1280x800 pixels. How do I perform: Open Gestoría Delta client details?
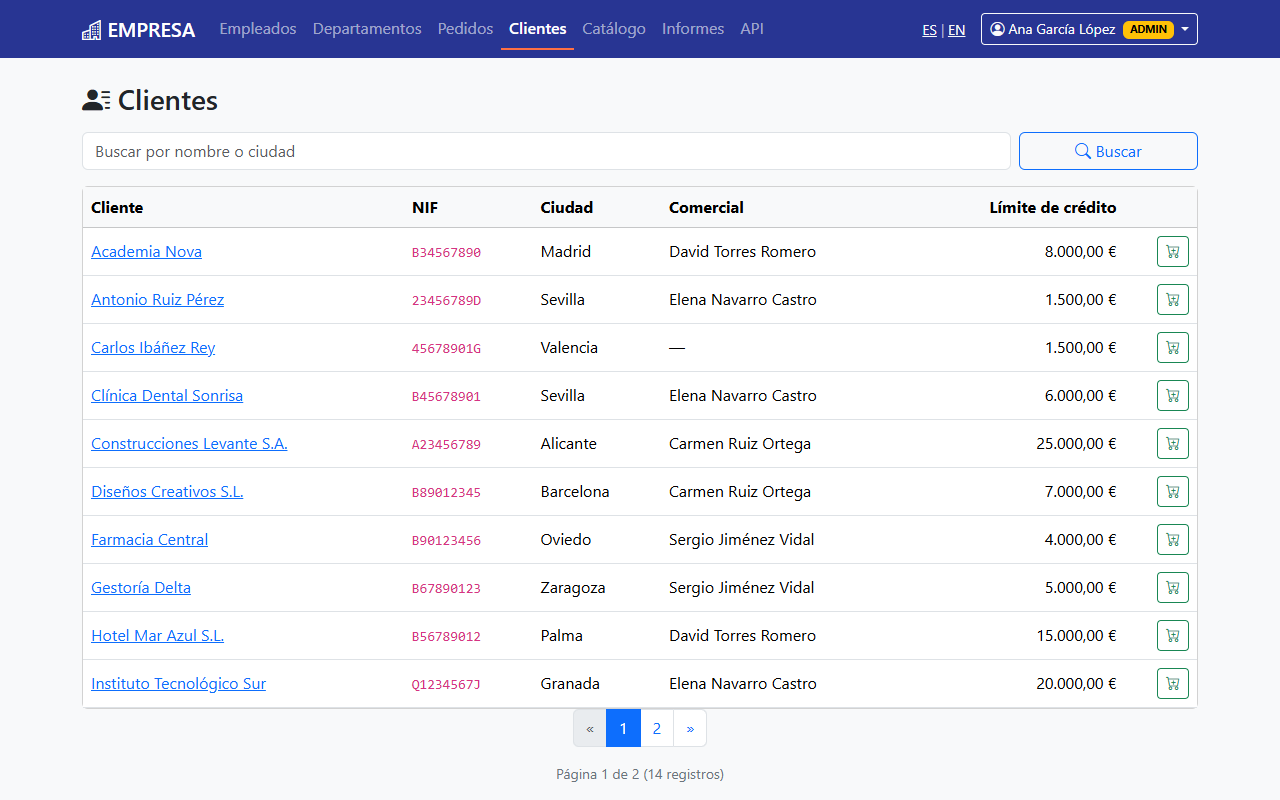pyautogui.click(x=141, y=588)
